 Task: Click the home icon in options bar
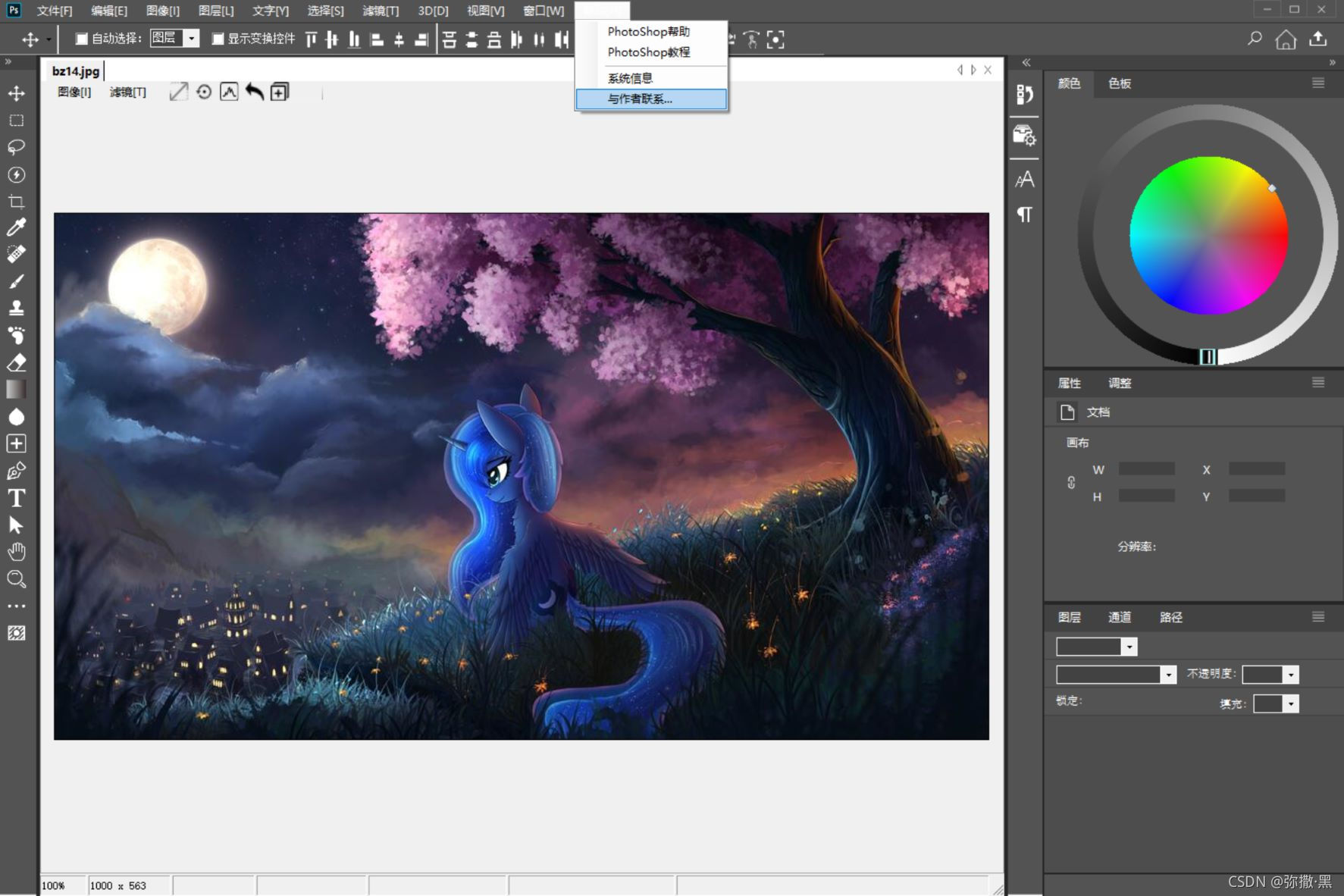point(1286,39)
